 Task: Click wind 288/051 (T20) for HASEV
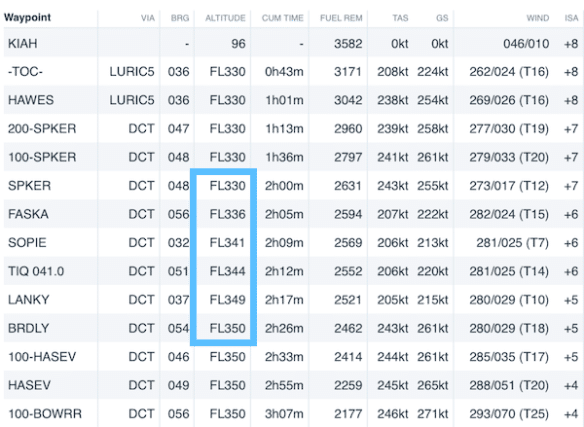coord(509,385)
